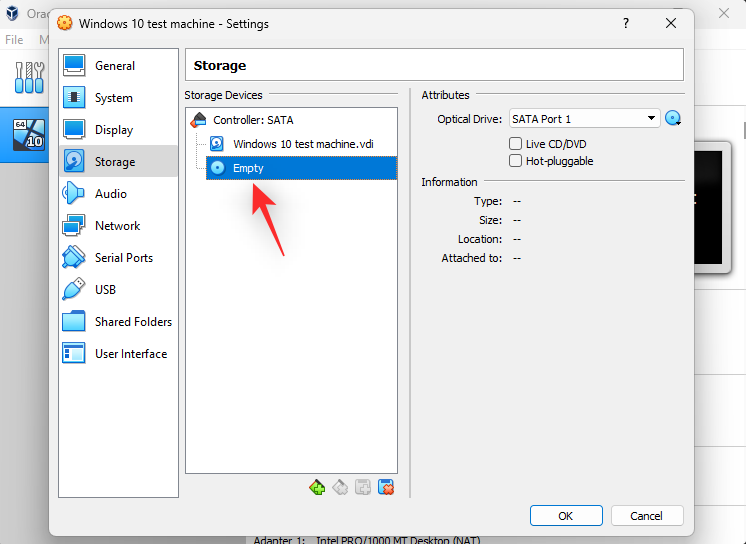The image size is (746, 544).
Task: Click the Serial Ports connector icon
Action: pyautogui.click(x=74, y=257)
